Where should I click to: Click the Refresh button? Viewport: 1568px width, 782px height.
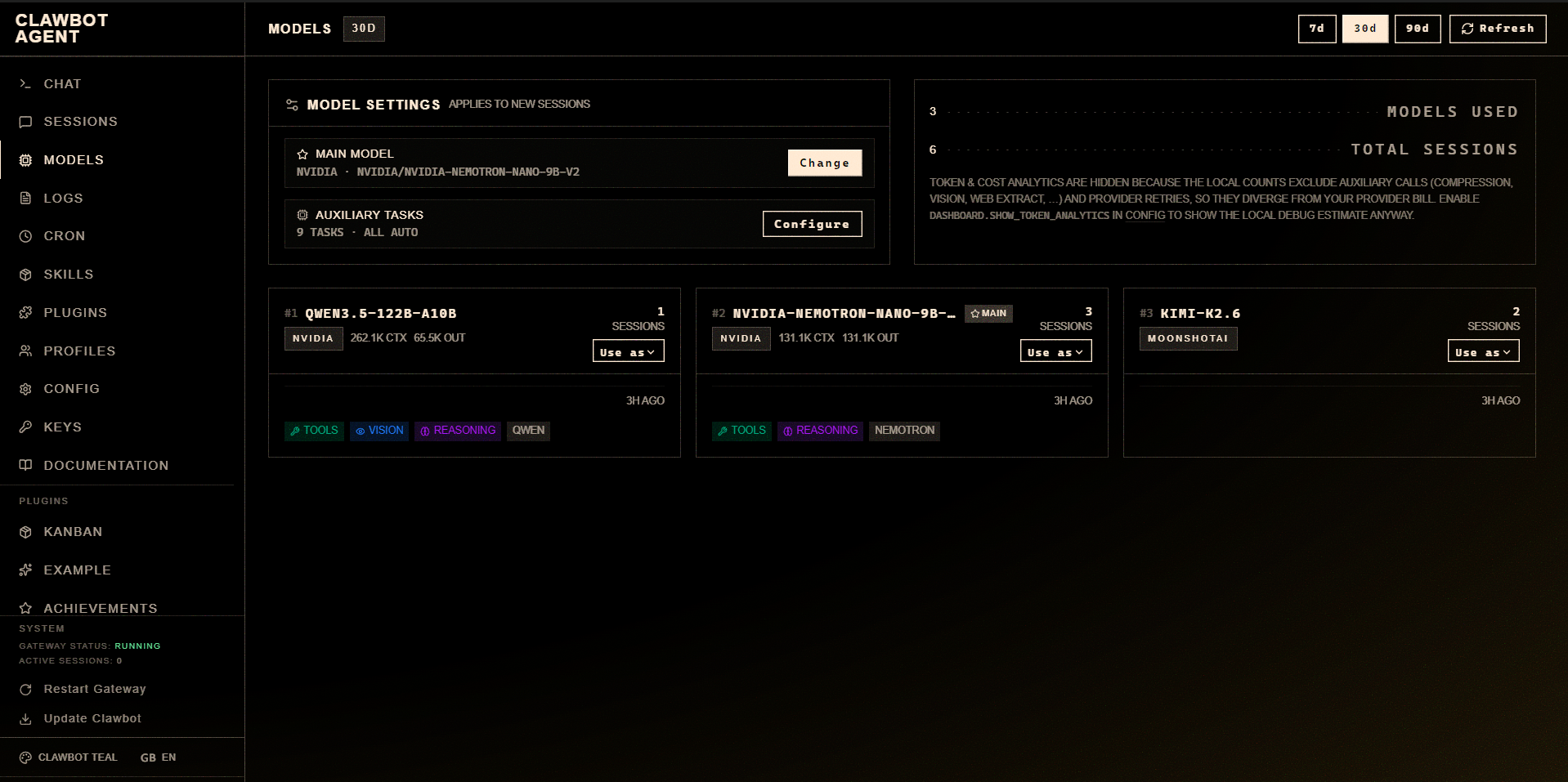(1498, 29)
